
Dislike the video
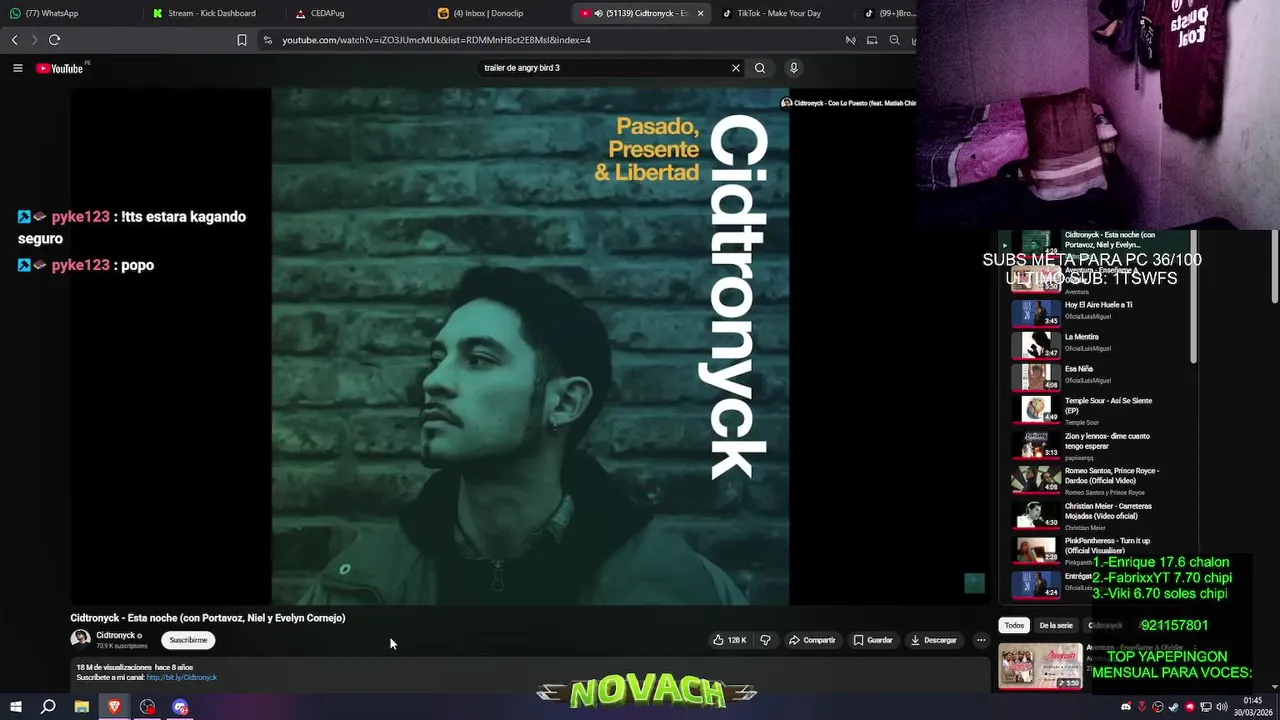766,640
